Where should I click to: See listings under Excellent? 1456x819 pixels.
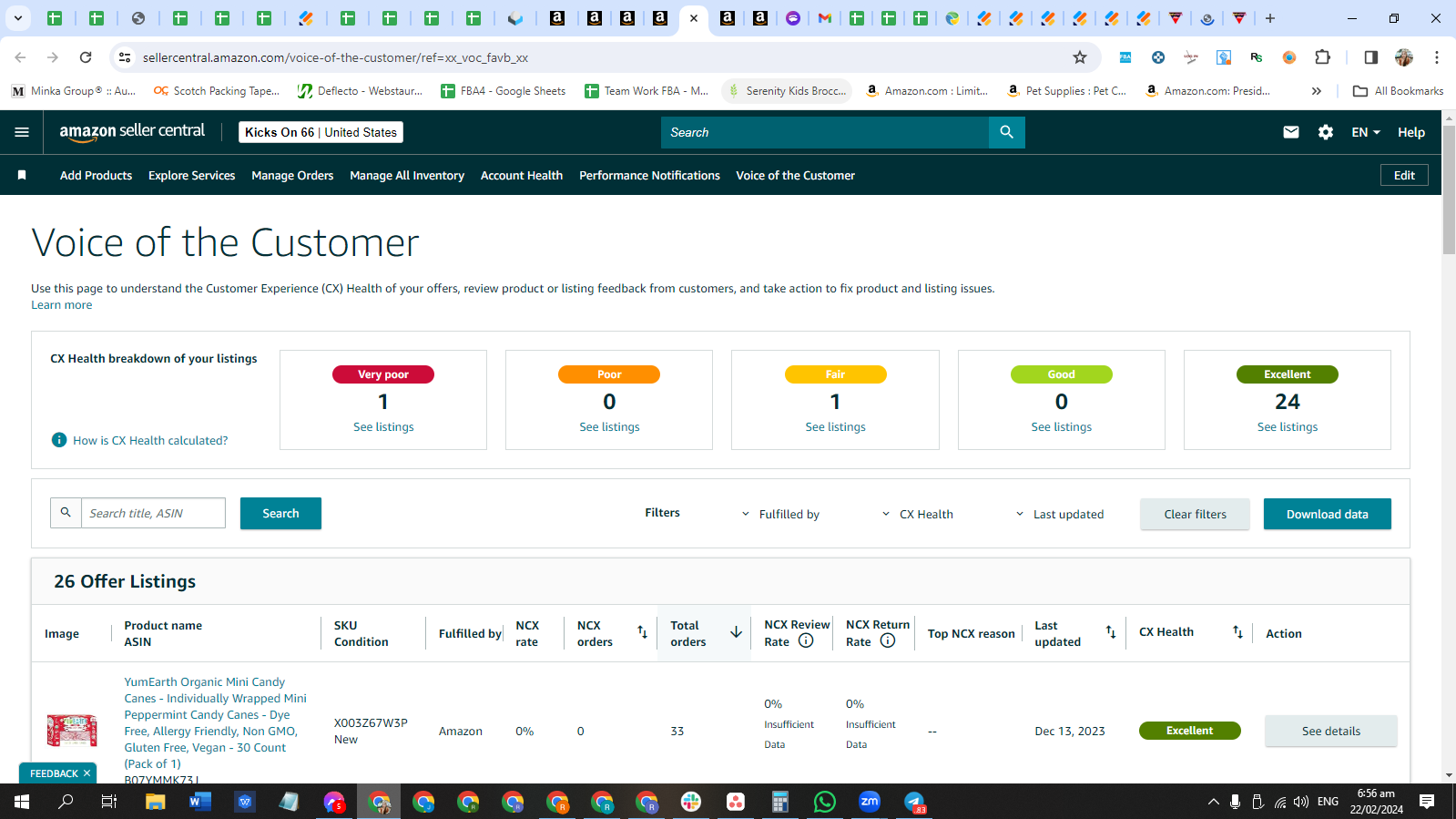pyautogui.click(x=1288, y=426)
